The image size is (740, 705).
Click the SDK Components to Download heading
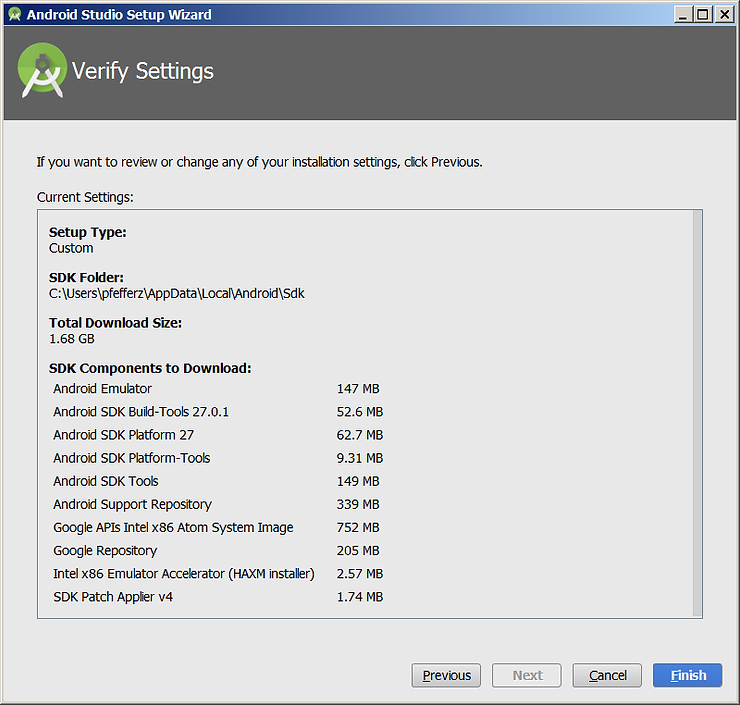[150, 368]
